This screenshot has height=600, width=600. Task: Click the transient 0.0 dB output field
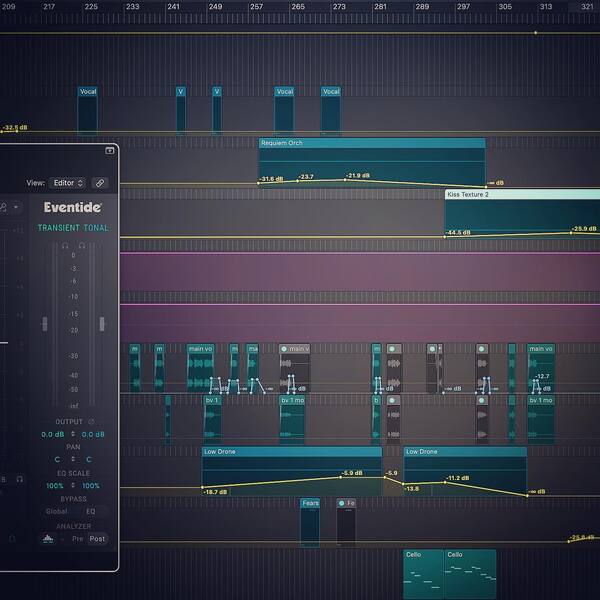coord(53,434)
